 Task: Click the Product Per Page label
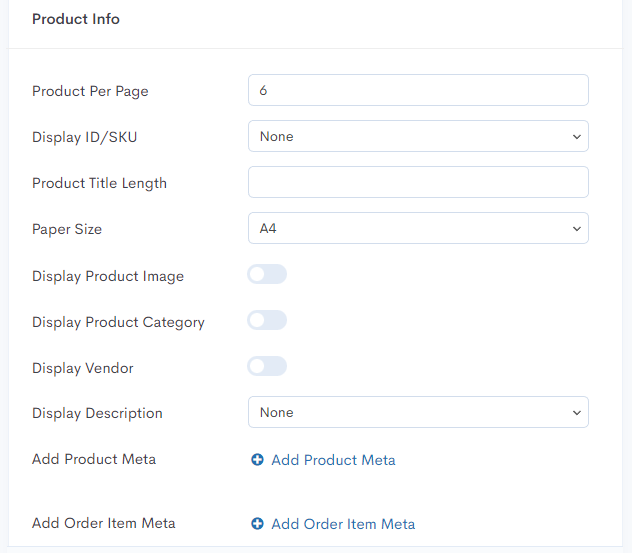tap(90, 91)
